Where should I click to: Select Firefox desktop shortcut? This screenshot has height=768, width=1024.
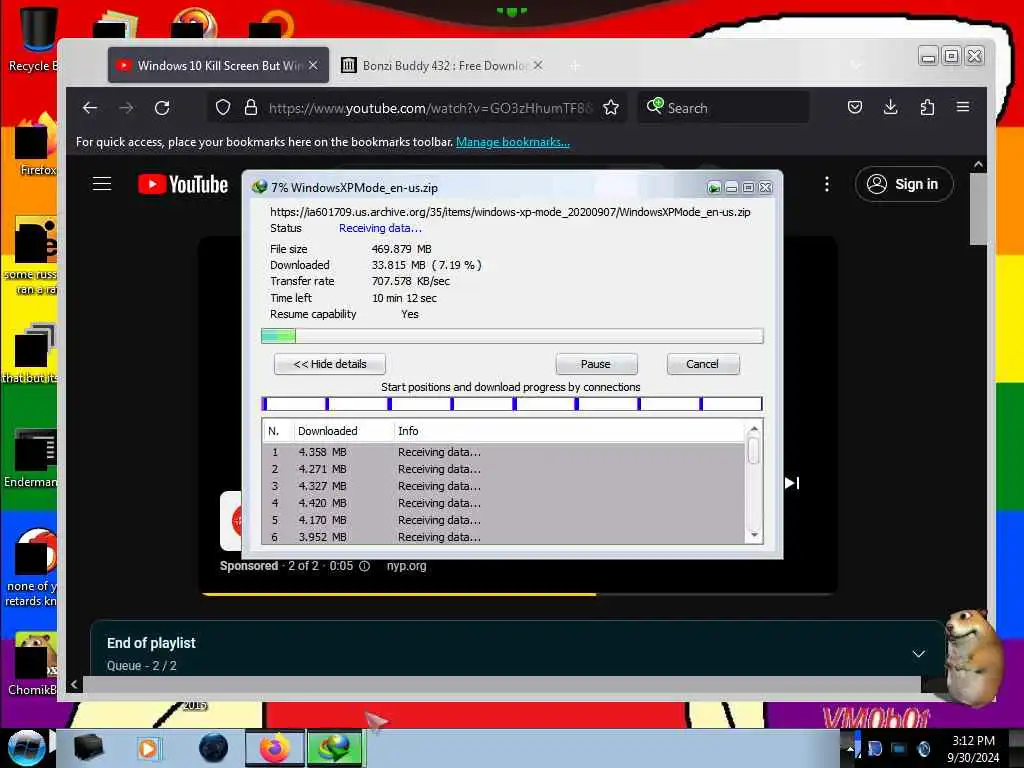[x=36, y=147]
